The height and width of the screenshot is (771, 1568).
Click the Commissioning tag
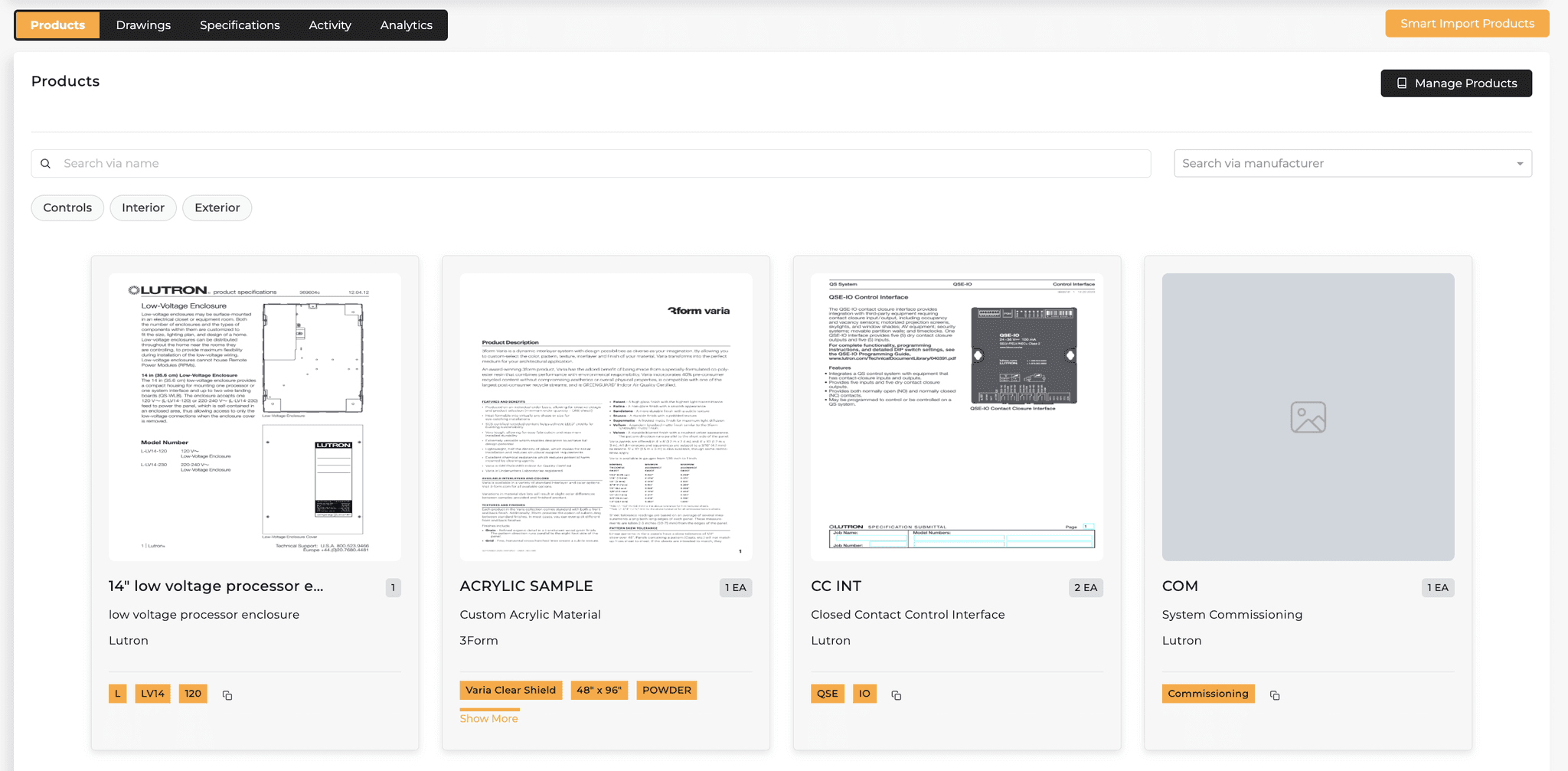1208,694
